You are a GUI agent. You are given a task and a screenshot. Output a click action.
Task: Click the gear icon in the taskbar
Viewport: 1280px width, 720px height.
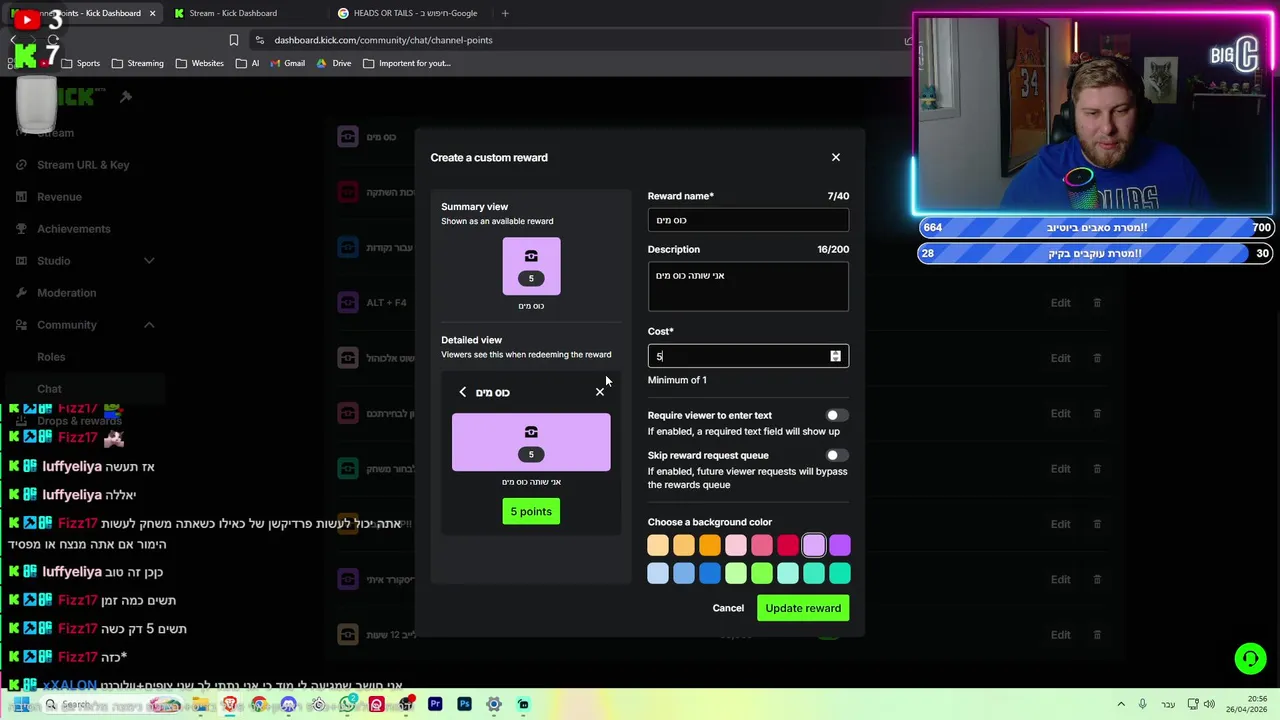tap(494, 704)
